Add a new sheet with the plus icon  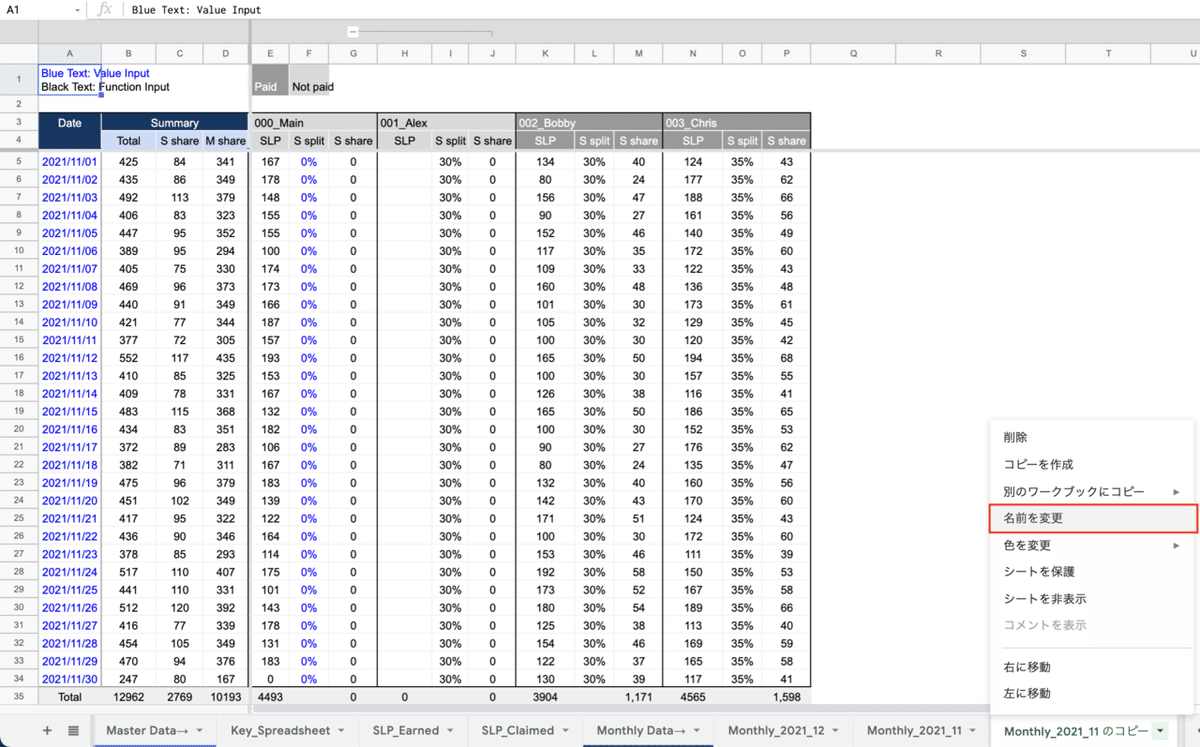coord(47,731)
